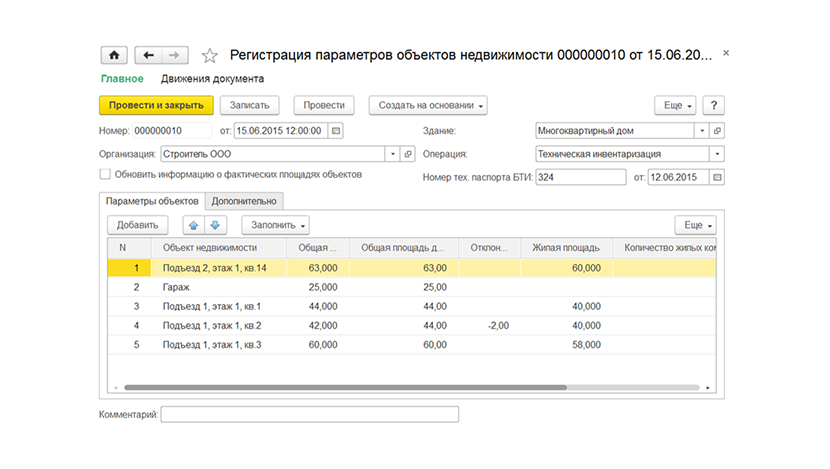This screenshot has height=469, width=830.
Task: Open the table Еще menu
Action: click(x=696, y=225)
